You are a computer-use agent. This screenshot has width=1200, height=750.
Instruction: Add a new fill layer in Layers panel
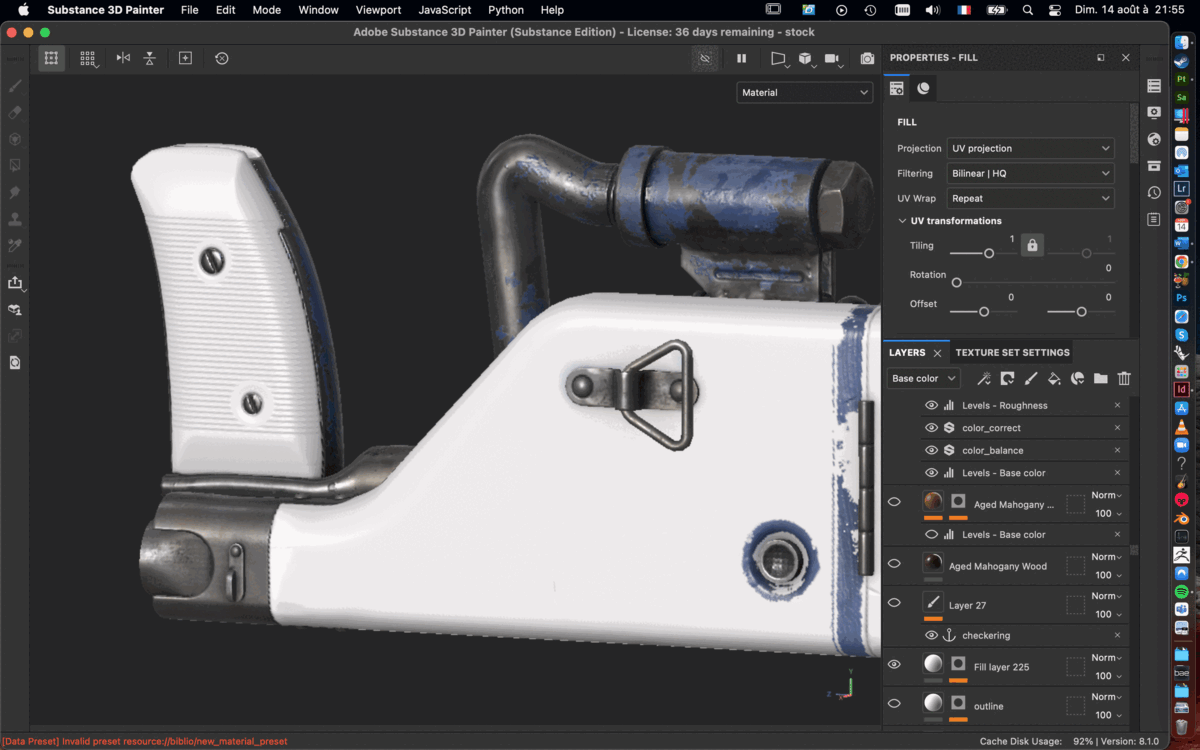(1053, 378)
